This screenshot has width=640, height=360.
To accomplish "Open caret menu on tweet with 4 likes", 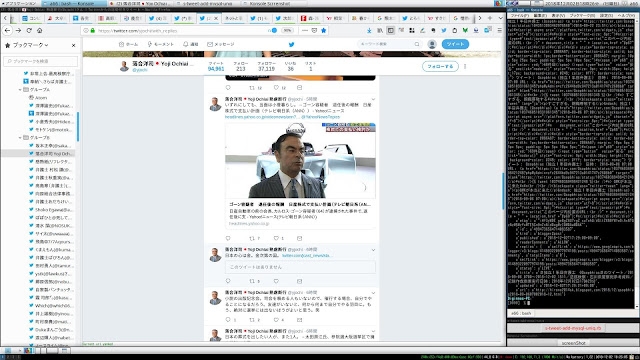I will [373, 293].
